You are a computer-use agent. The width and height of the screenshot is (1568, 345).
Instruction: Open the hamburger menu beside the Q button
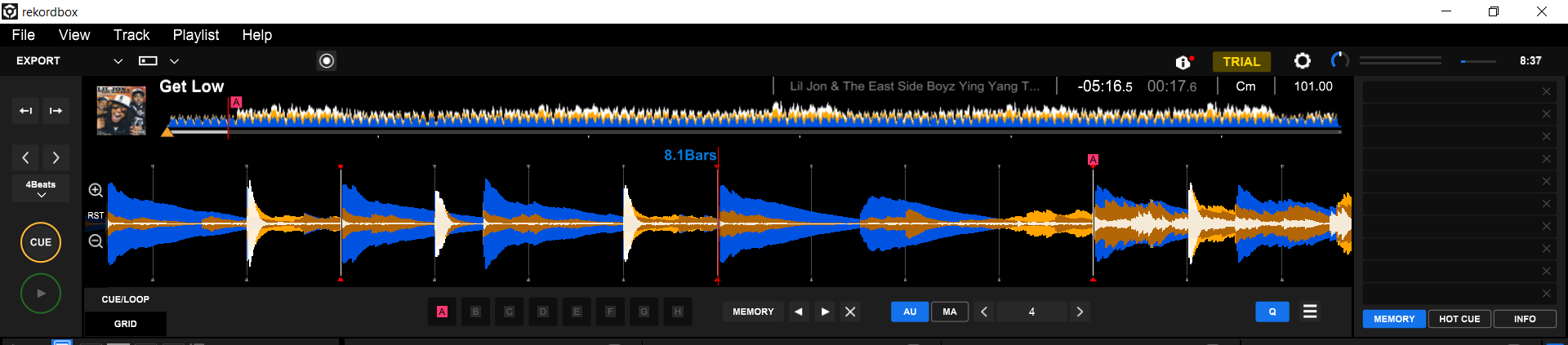tap(1310, 312)
